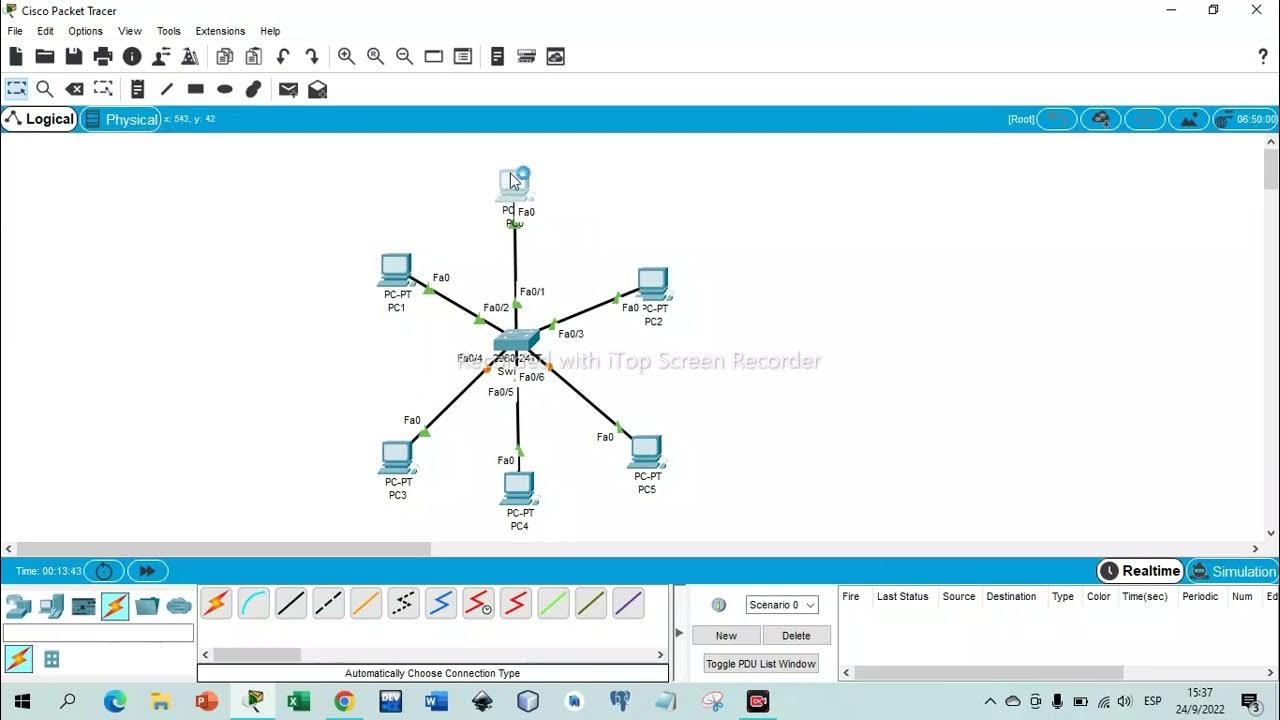Screen dimensions: 1280x720
Task: Undo last action
Action: click(283, 57)
